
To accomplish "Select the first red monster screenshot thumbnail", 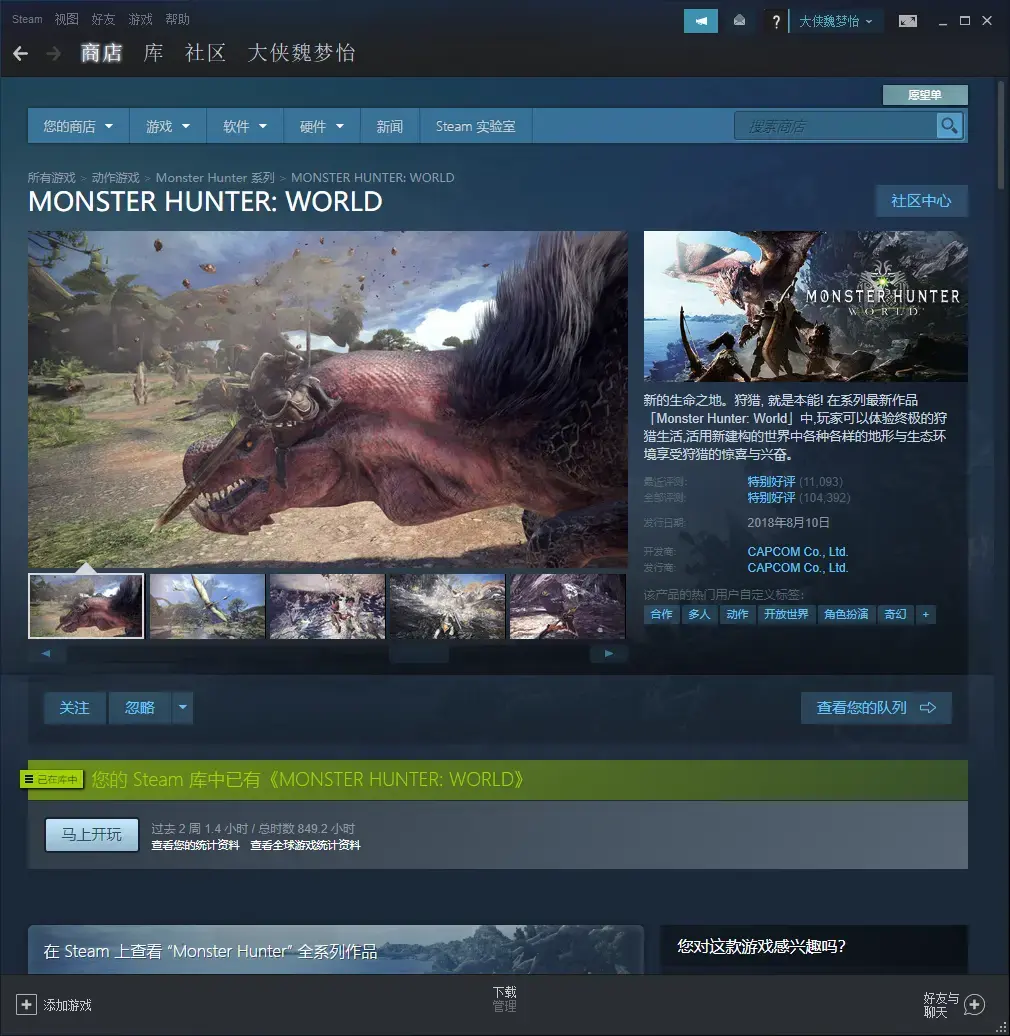I will [x=86, y=606].
